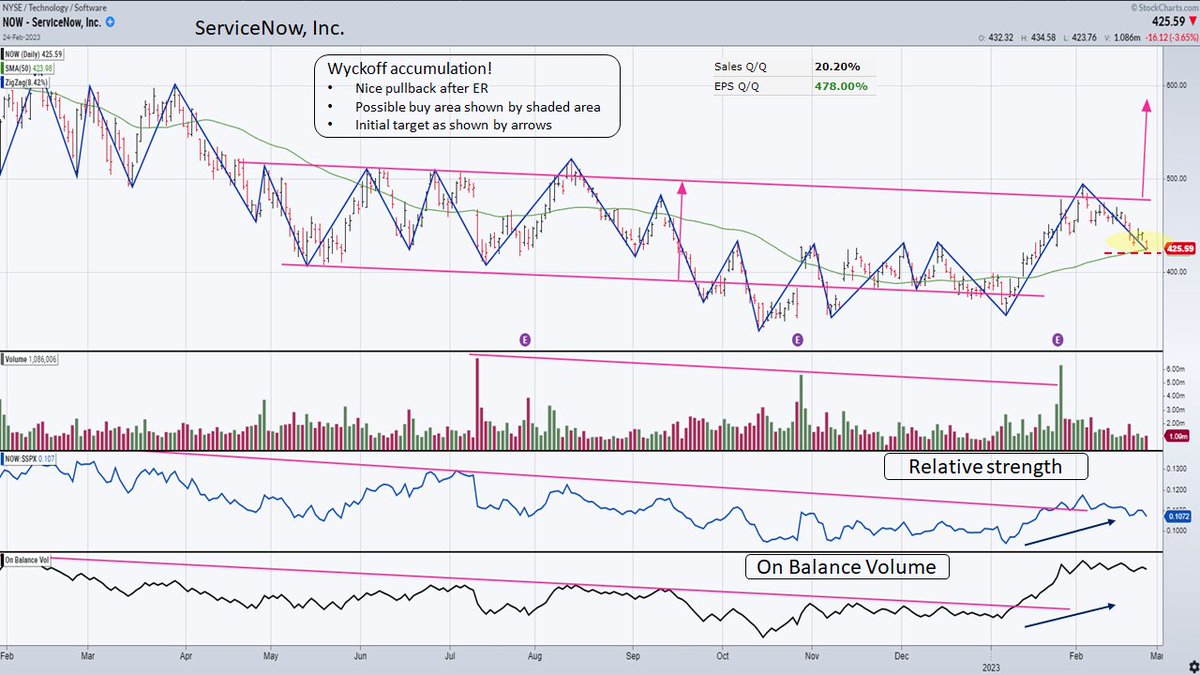1200x675 pixels.
Task: Click the blue plus icon beside ServiceNow ticker
Action: [110, 21]
